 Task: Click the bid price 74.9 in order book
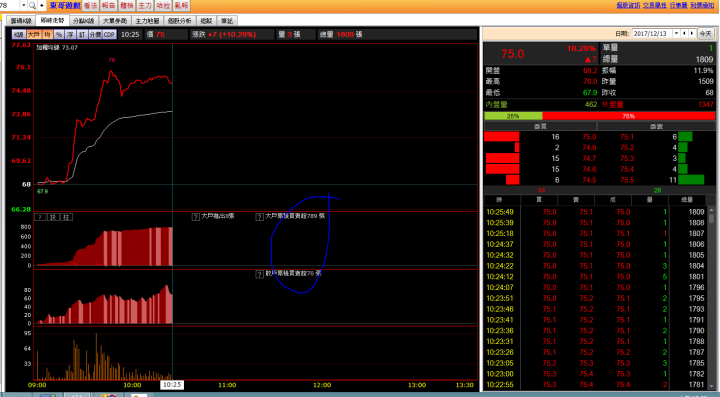click(589, 147)
